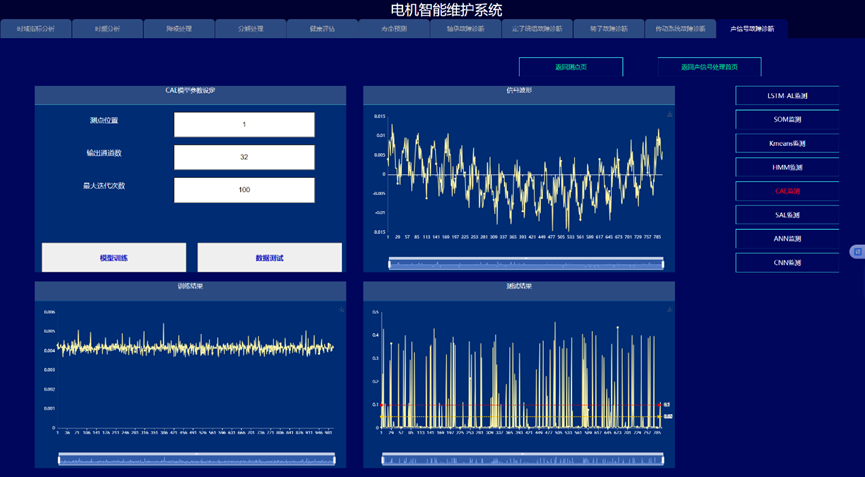
Task: Select the 轴承故障诊断 tab
Action: pos(464,29)
